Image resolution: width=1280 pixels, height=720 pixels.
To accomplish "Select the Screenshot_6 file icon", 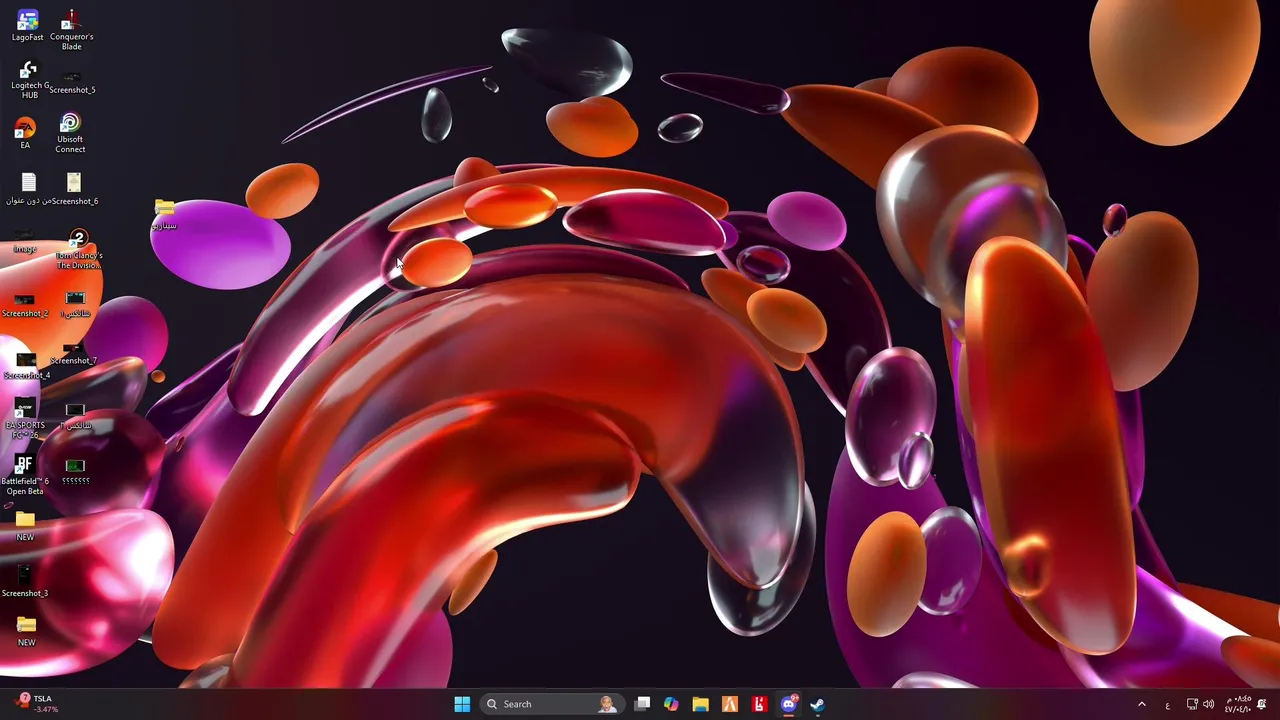I will pyautogui.click(x=73, y=189).
